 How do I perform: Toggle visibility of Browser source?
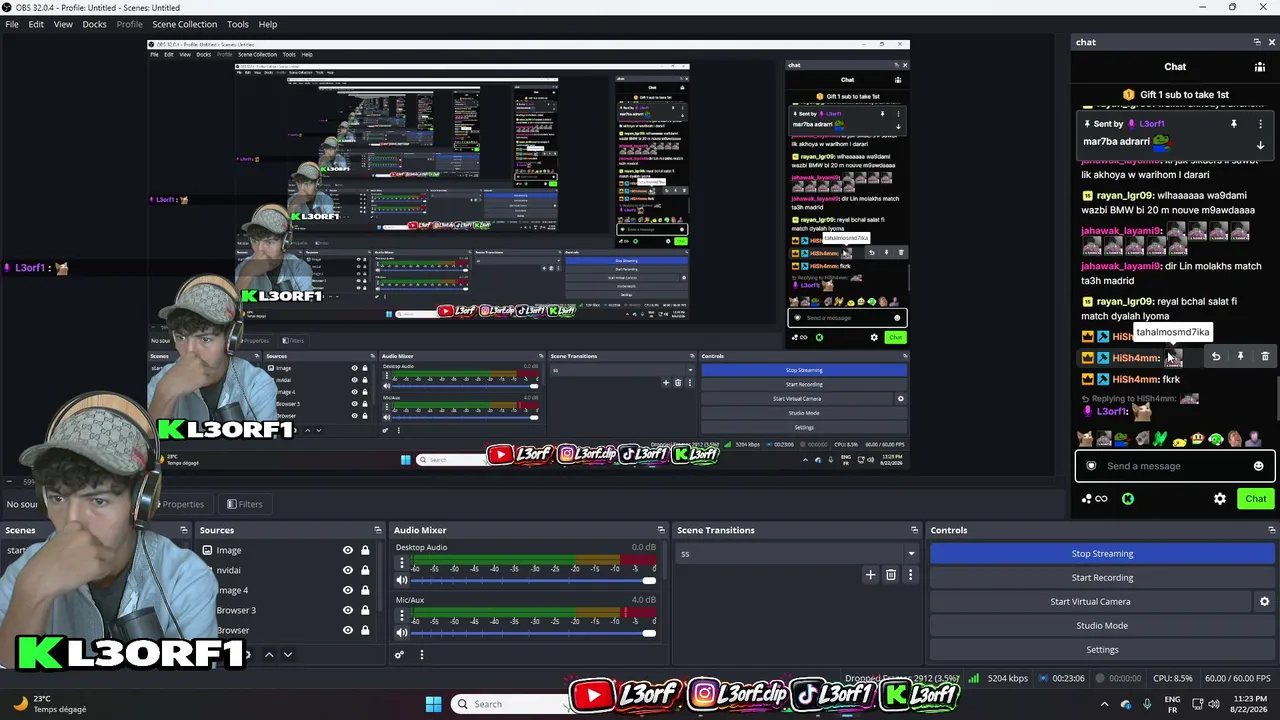[x=348, y=630]
